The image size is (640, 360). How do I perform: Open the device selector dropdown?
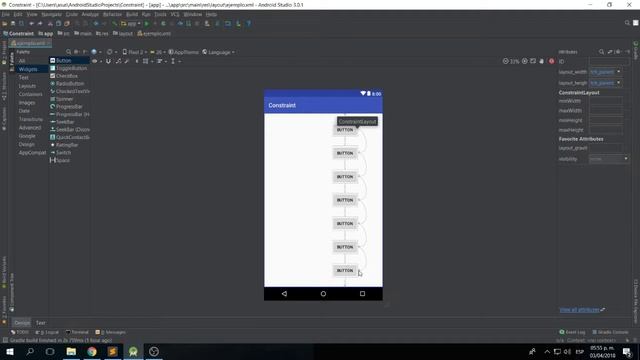point(134,52)
